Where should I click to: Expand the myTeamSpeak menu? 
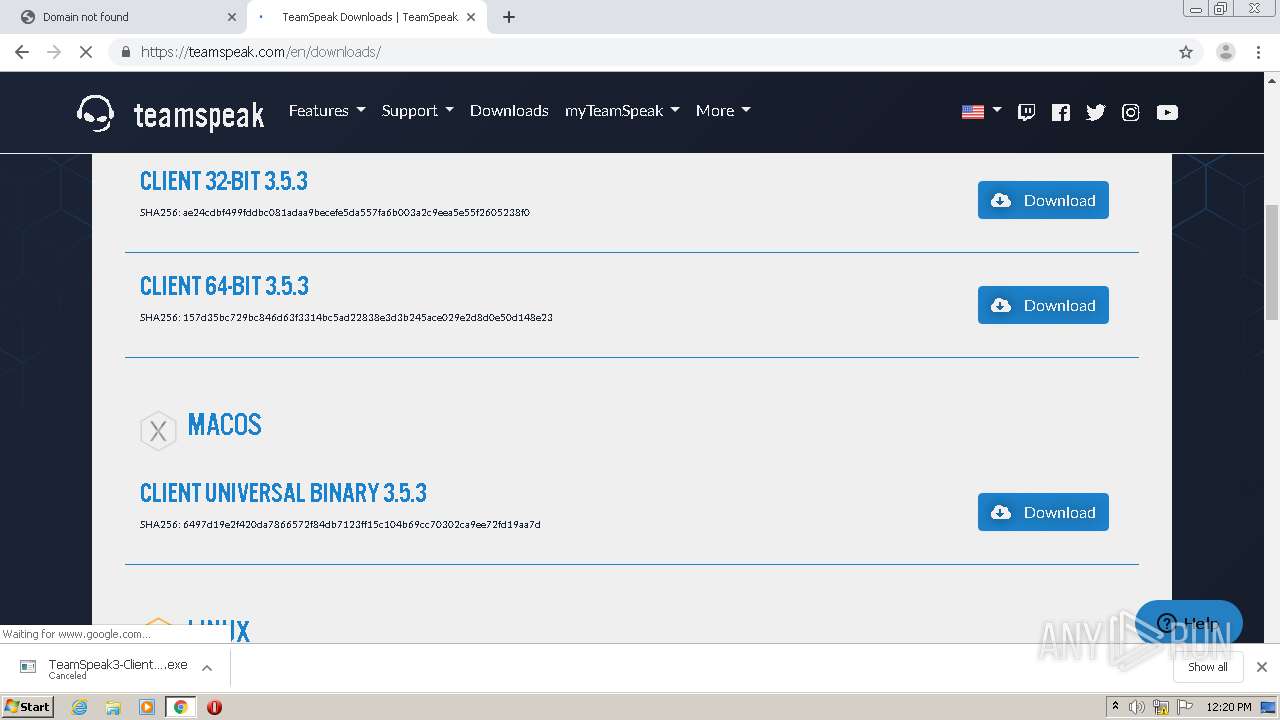(x=622, y=111)
